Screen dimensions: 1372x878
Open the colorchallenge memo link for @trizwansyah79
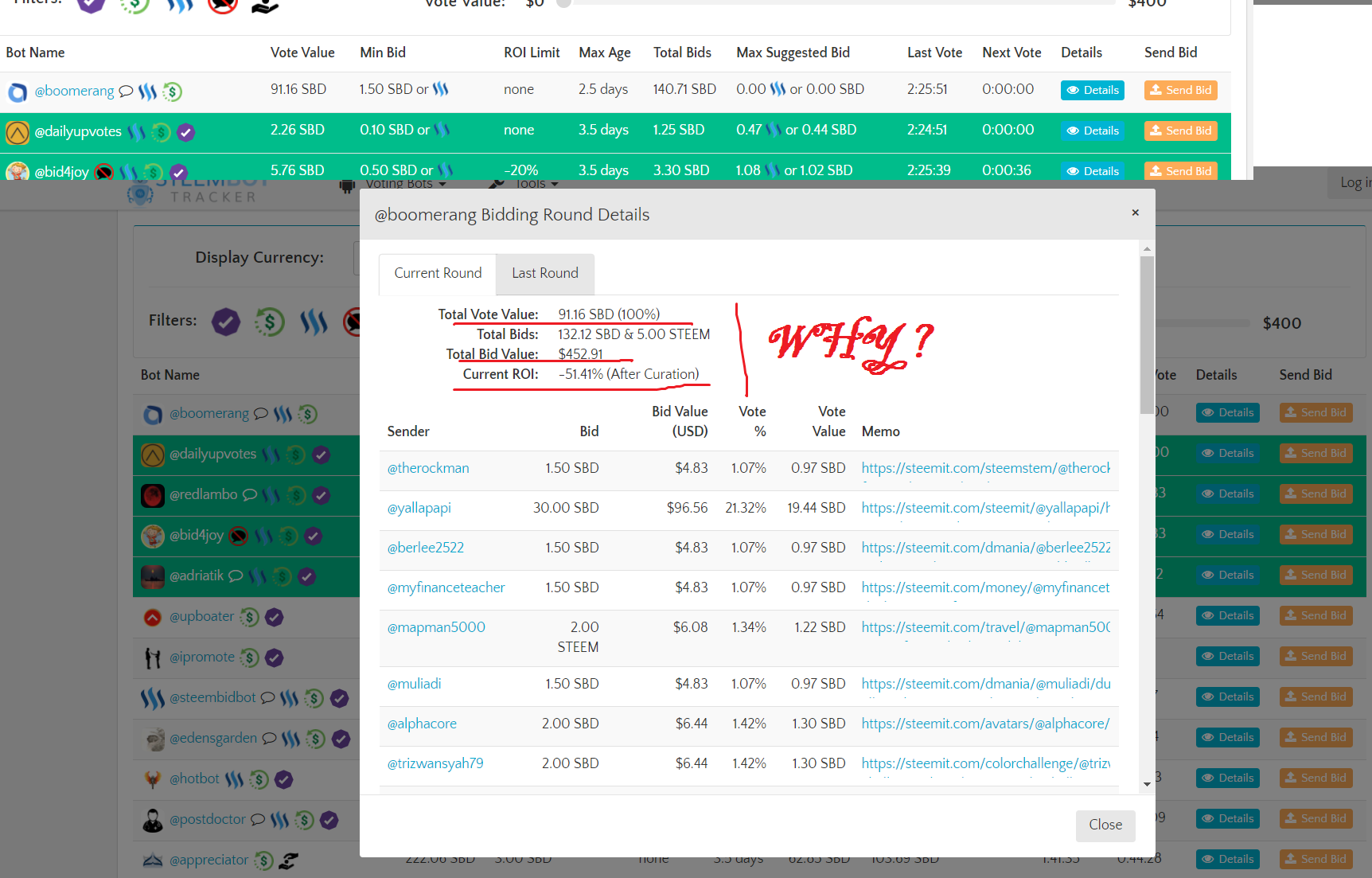(x=986, y=763)
